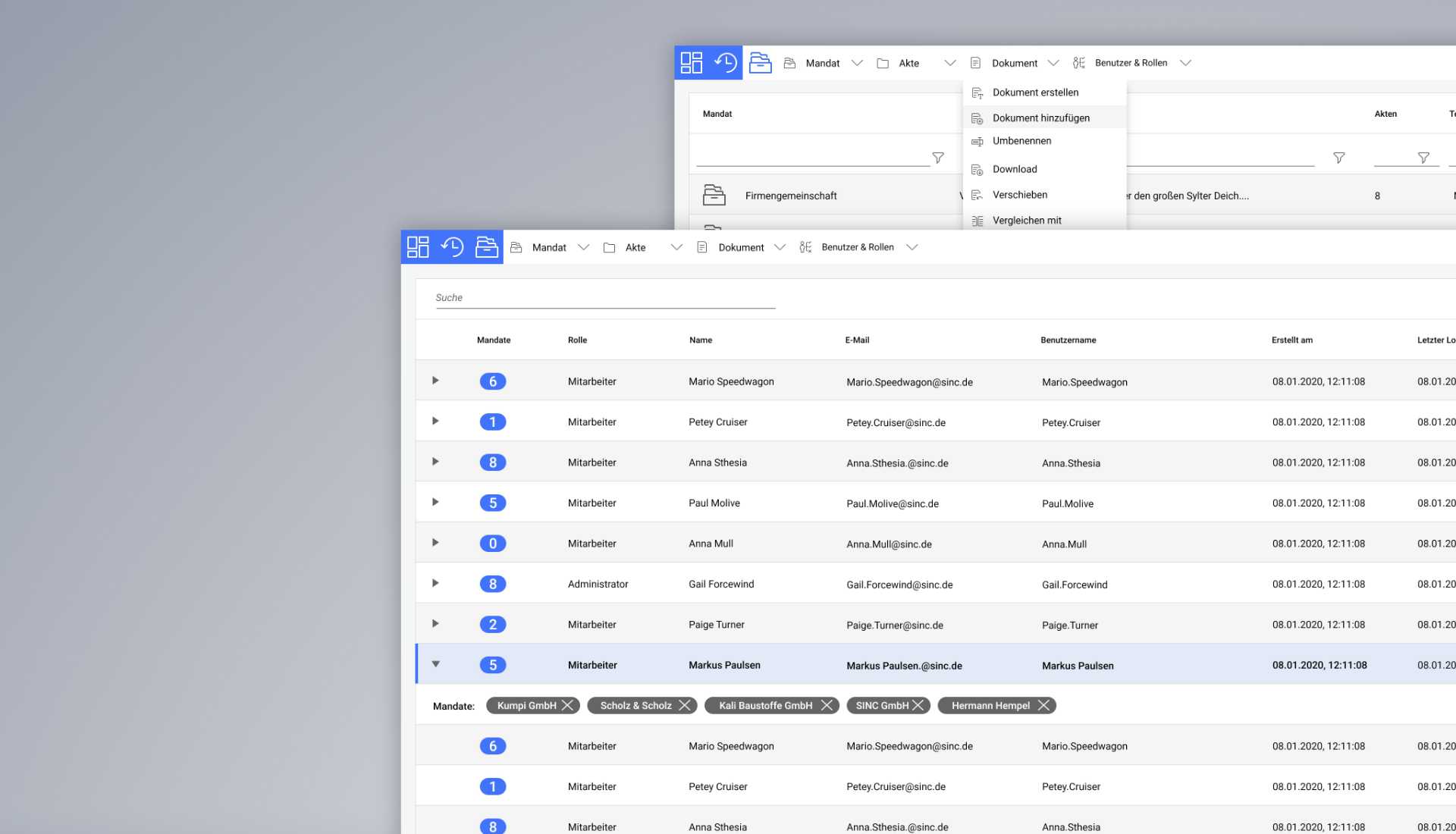Image resolution: width=1456 pixels, height=834 pixels.
Task: Click Download menu entry
Action: [1015, 169]
